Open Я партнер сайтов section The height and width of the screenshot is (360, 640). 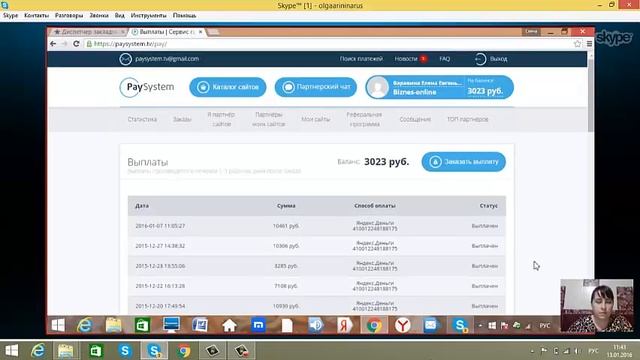[221, 119]
